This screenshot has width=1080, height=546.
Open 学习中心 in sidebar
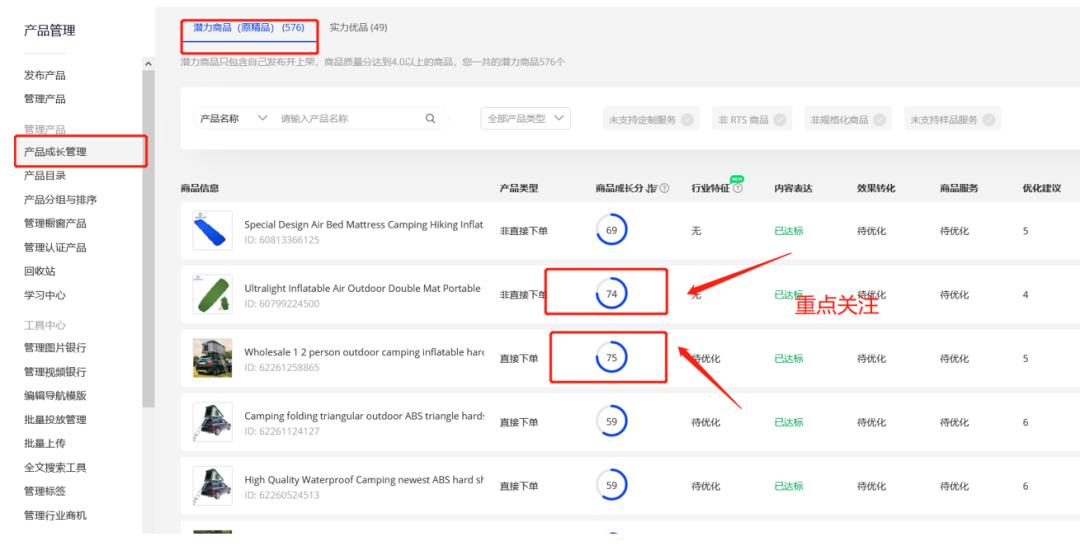pyautogui.click(x=45, y=295)
